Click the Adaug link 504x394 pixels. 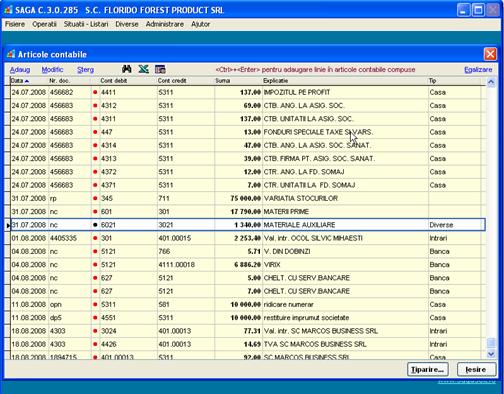coord(20,70)
